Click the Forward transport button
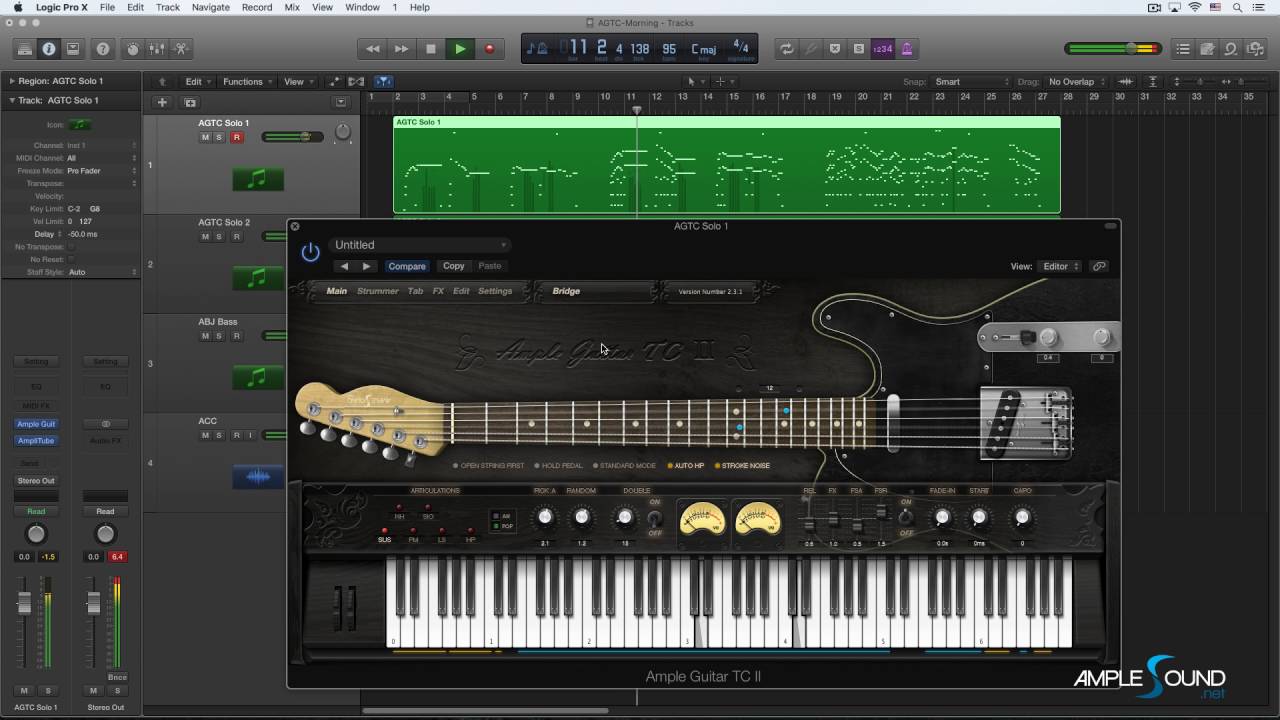 401,48
